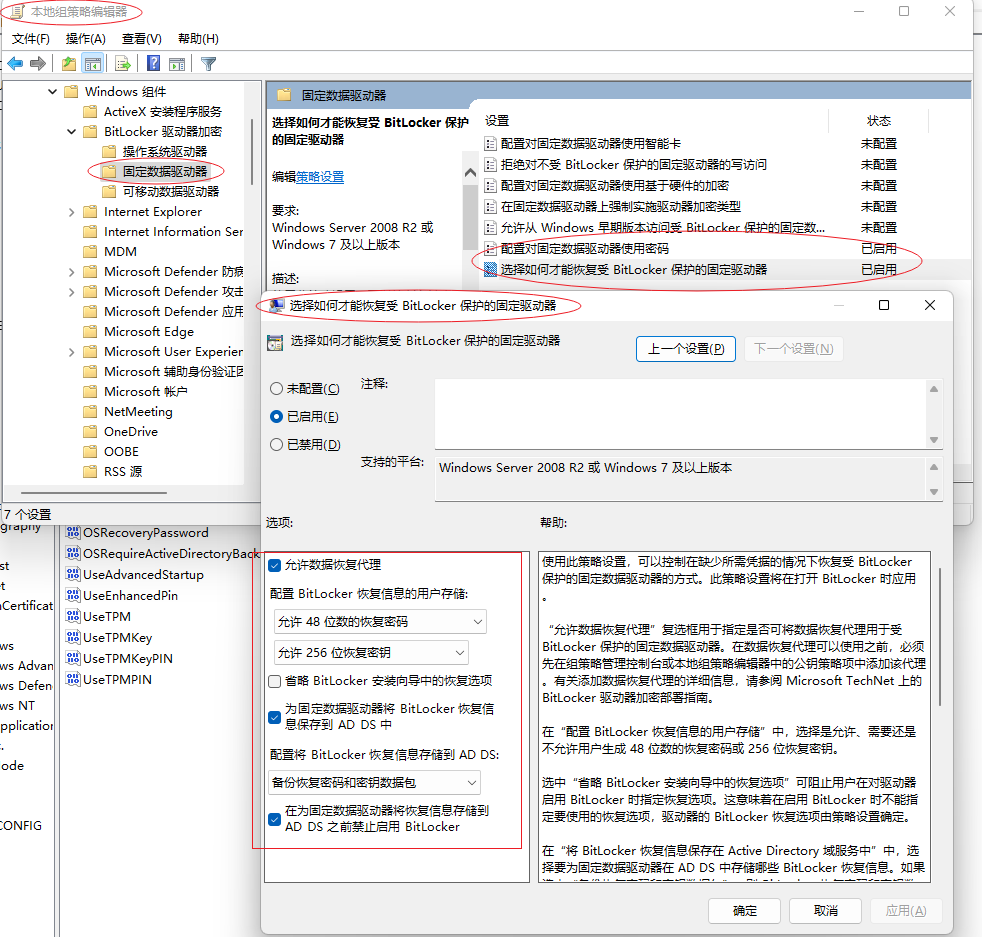Screen dimensions: 982x937
Task: Click the UseAdvancedStartup registry value icon
Action: 73,574
